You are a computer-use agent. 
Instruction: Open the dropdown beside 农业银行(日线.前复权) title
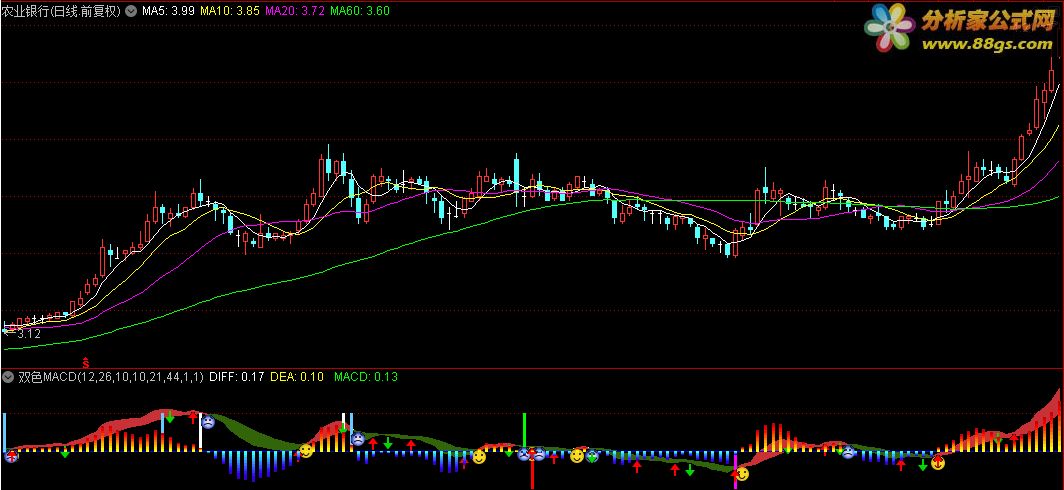[131, 12]
